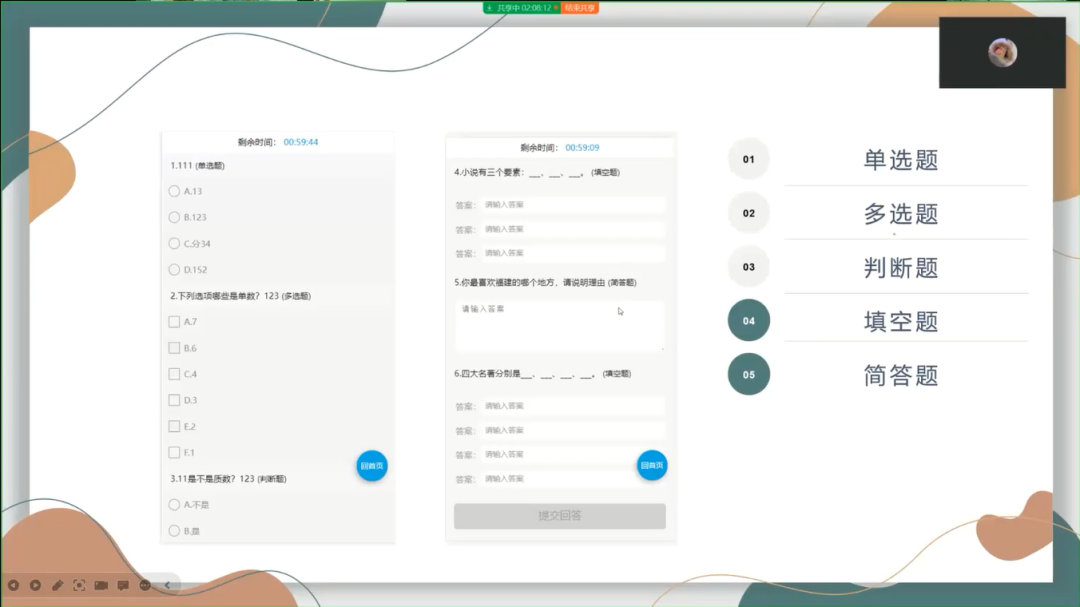Check the F.1 checkbox
Screen dimensions: 1080x607
coord(174,452)
